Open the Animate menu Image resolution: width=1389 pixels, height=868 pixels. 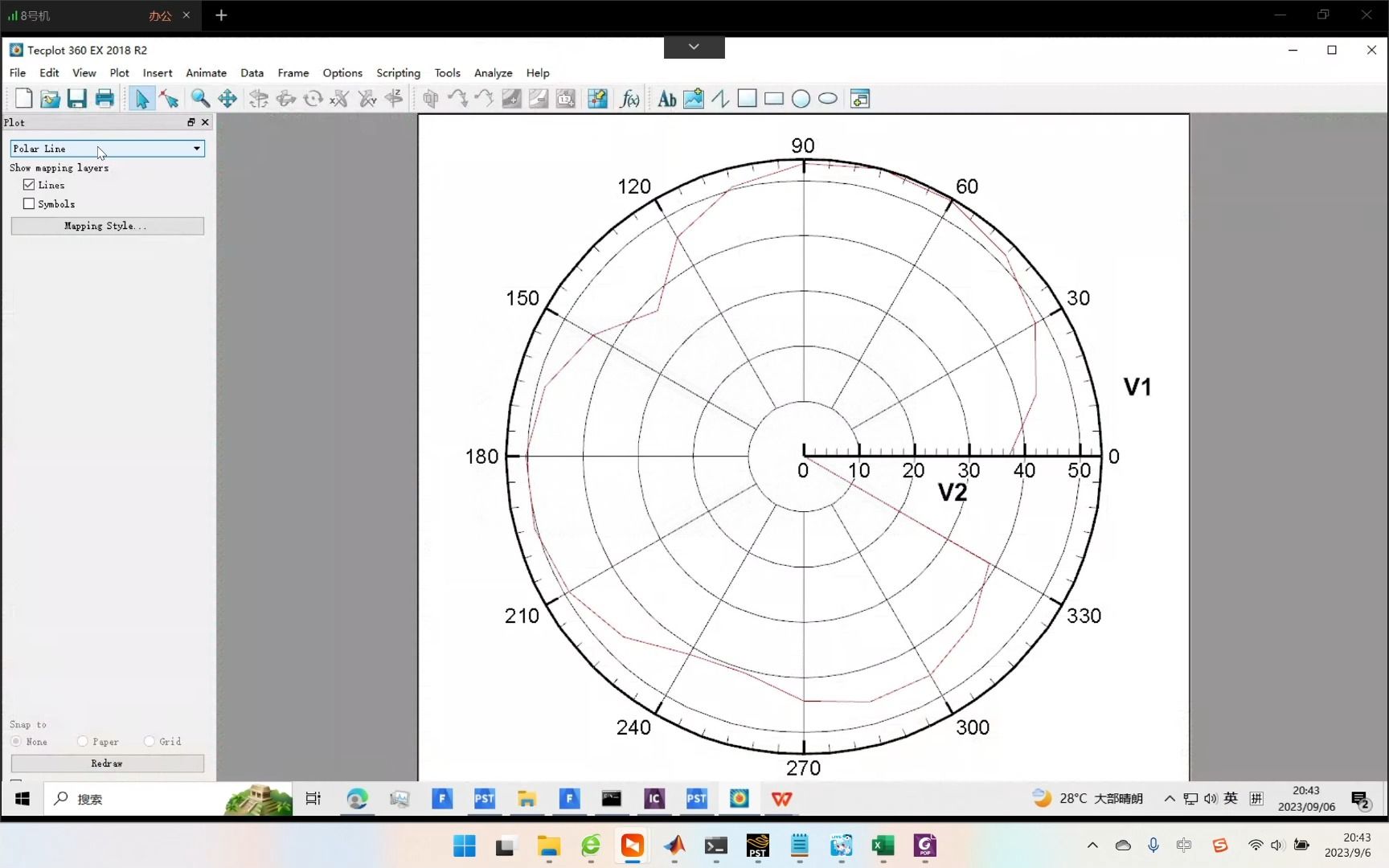pos(206,72)
